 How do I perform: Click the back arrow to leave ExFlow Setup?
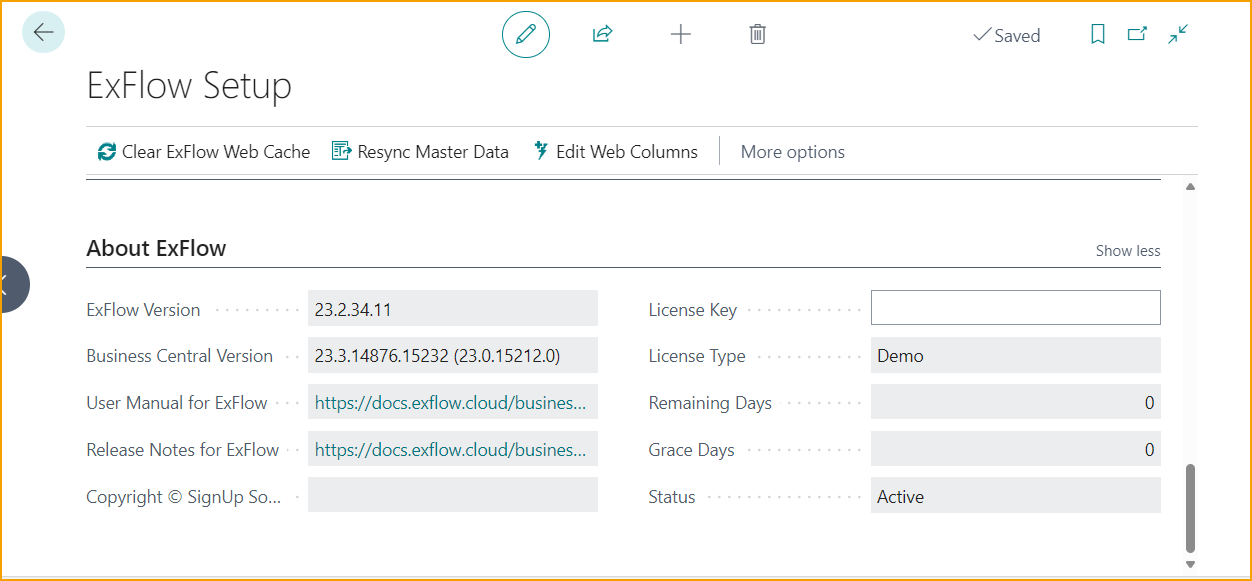pyautogui.click(x=42, y=32)
